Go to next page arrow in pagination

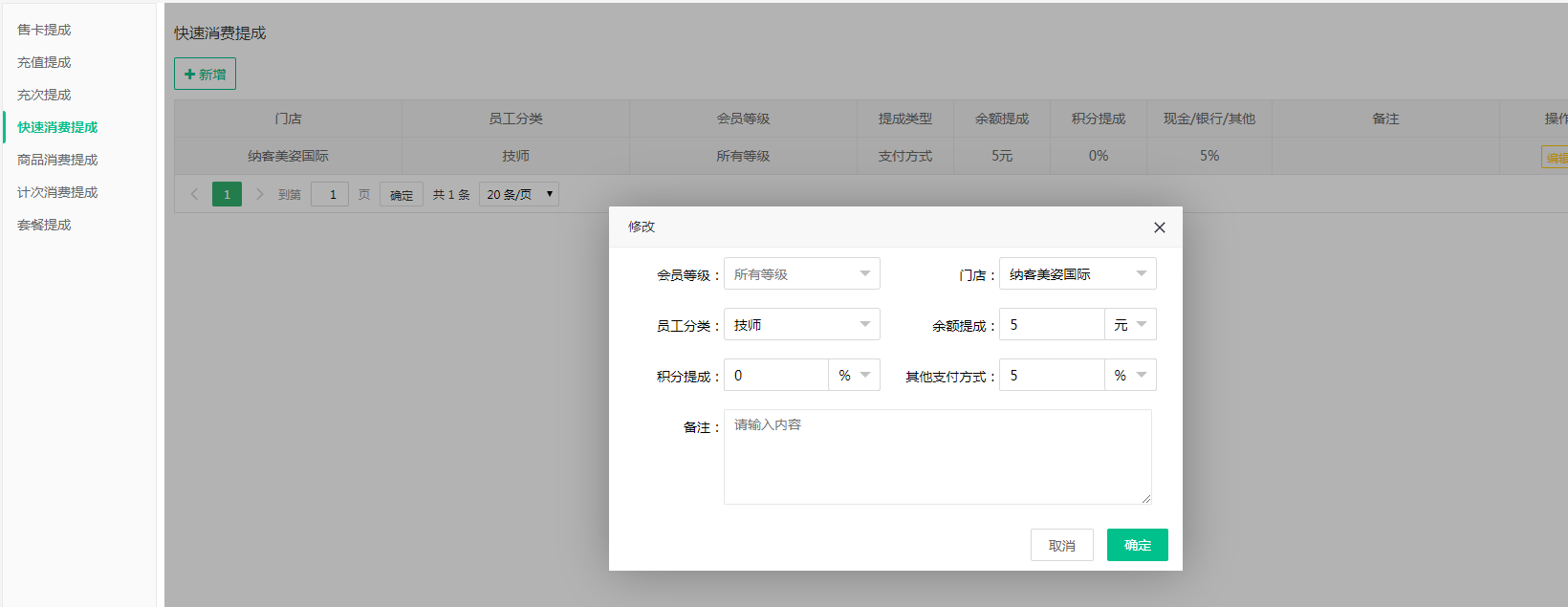259,194
